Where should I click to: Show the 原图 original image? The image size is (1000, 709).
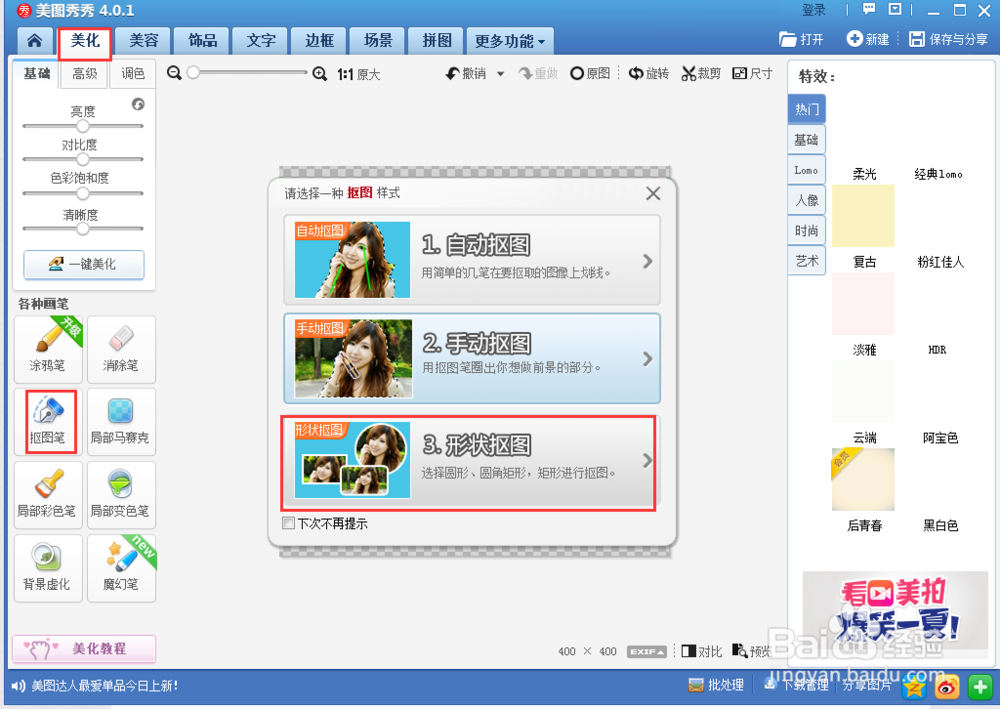pyautogui.click(x=590, y=73)
